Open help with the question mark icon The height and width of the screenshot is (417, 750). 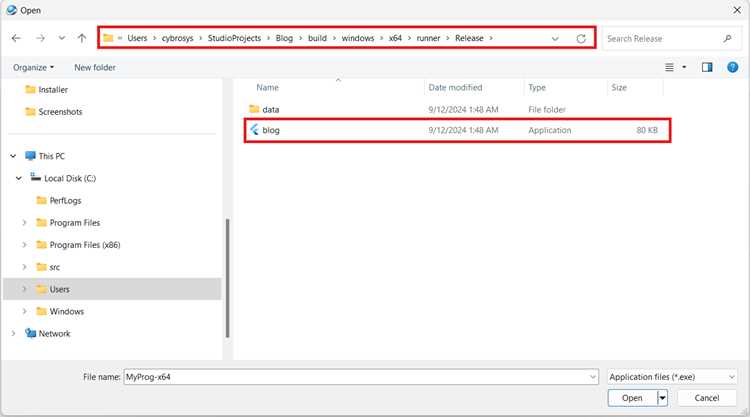click(x=732, y=67)
